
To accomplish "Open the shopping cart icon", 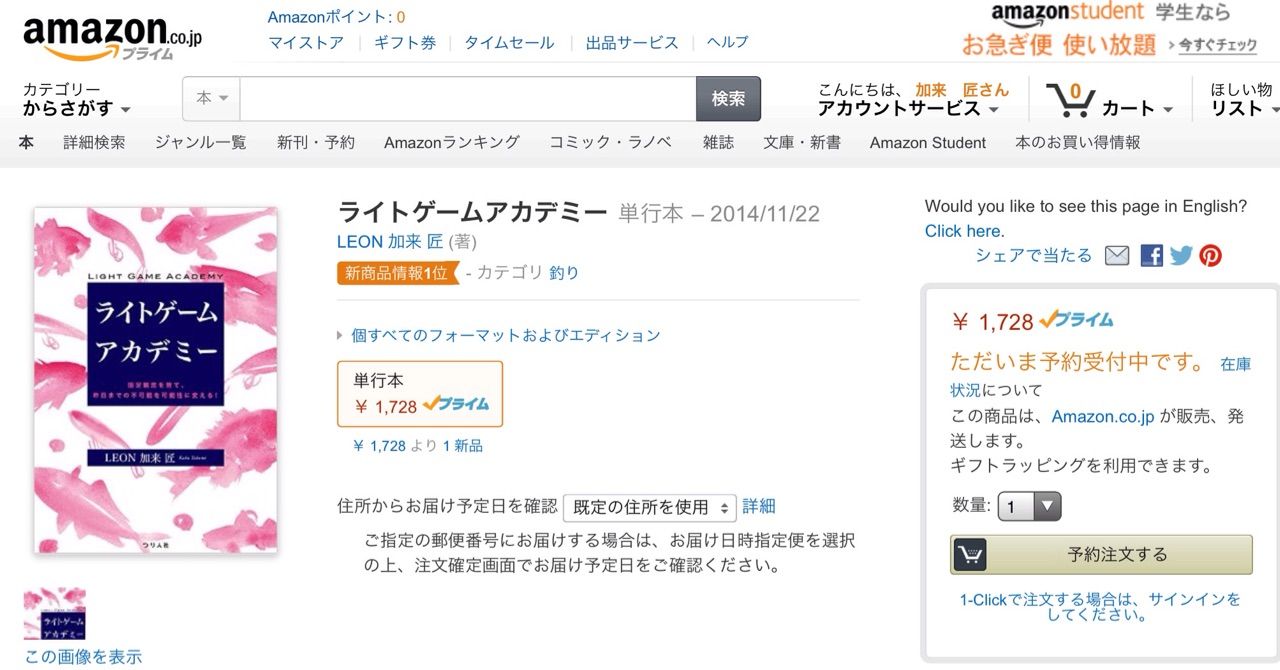I will [x=1070, y=100].
